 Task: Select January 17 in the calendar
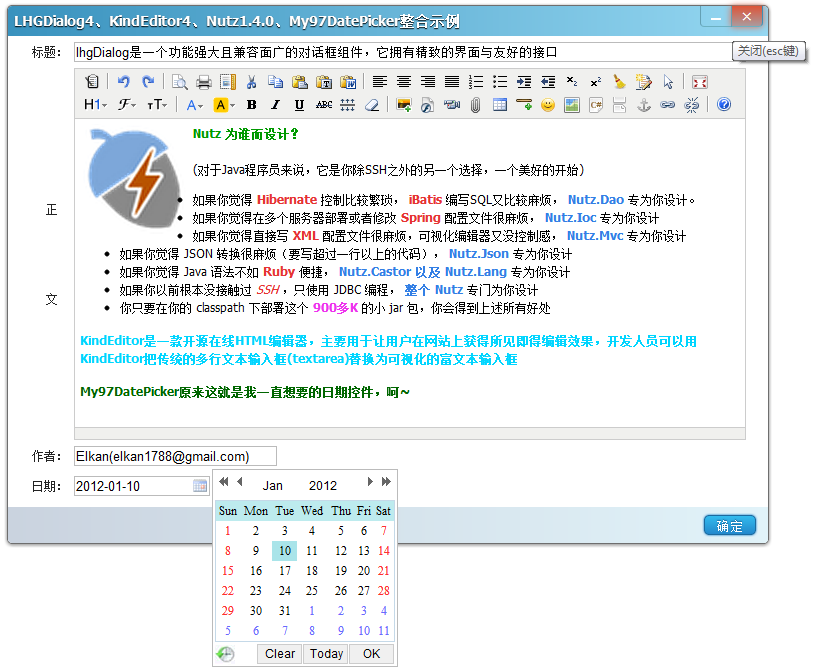284,570
